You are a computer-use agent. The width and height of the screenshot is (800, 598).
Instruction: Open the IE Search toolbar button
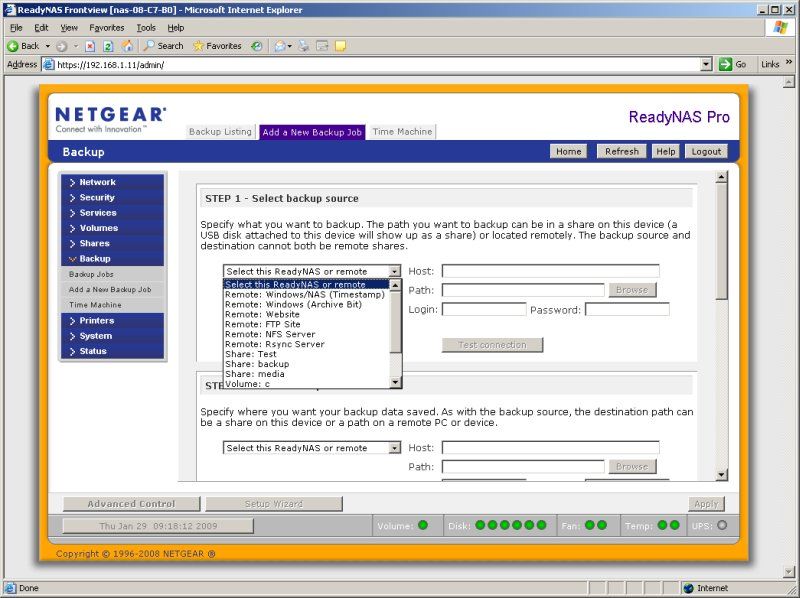(163, 46)
